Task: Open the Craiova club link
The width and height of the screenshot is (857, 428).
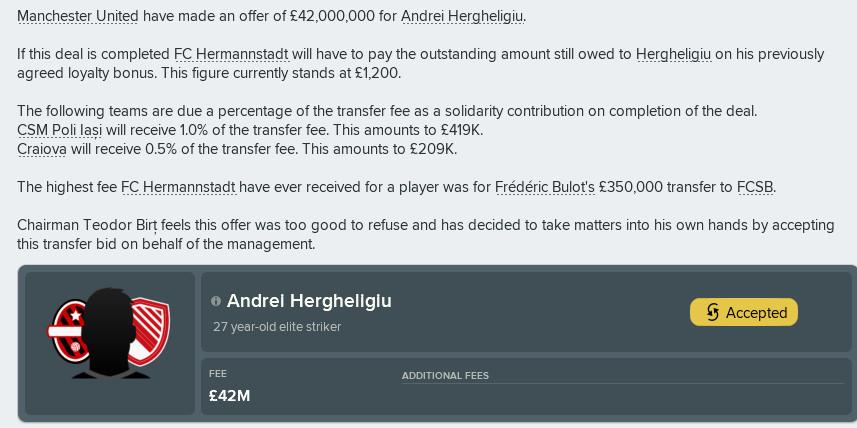Action: 41,149
